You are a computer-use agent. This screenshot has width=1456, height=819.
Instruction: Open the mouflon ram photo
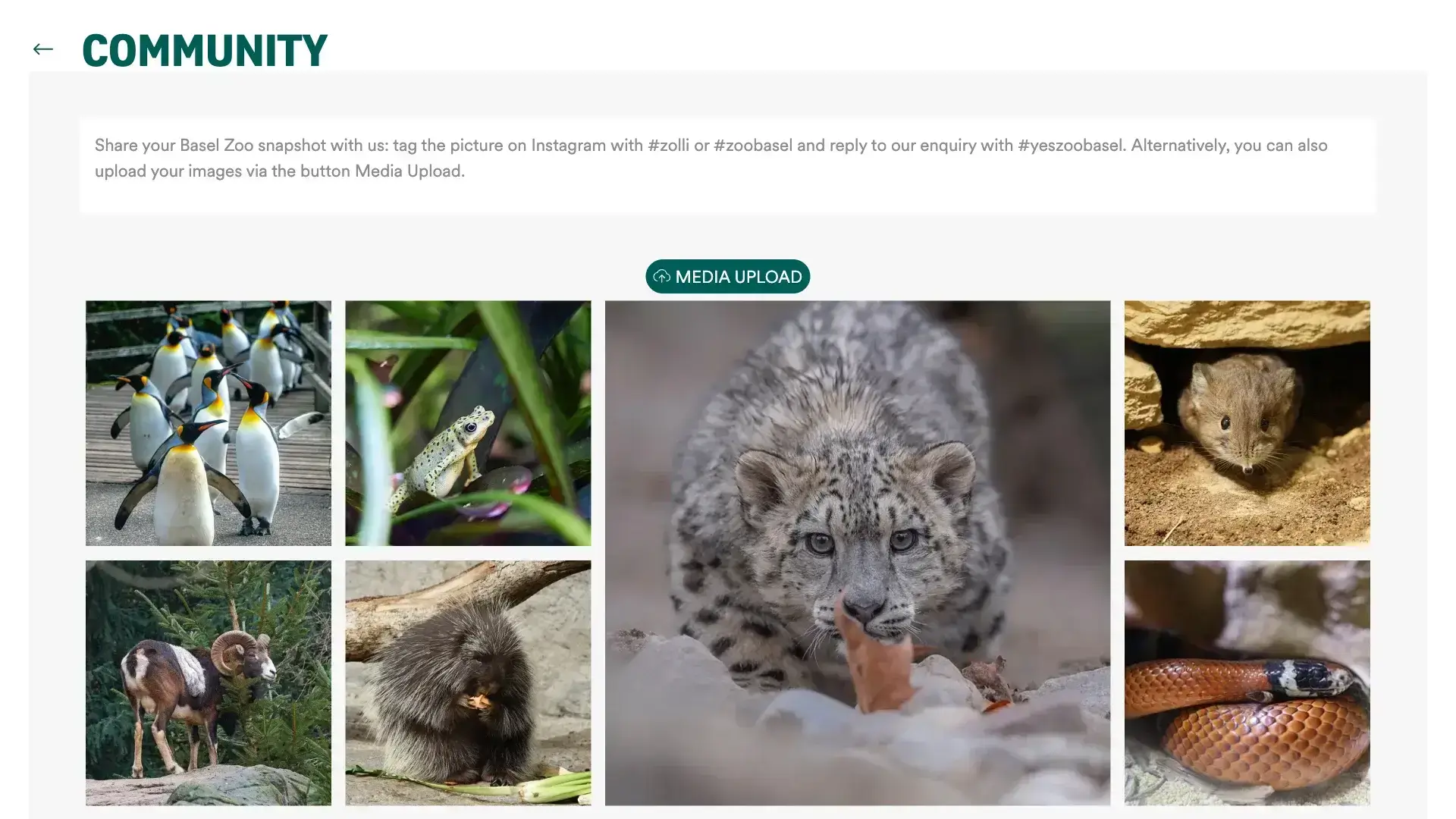(x=209, y=682)
